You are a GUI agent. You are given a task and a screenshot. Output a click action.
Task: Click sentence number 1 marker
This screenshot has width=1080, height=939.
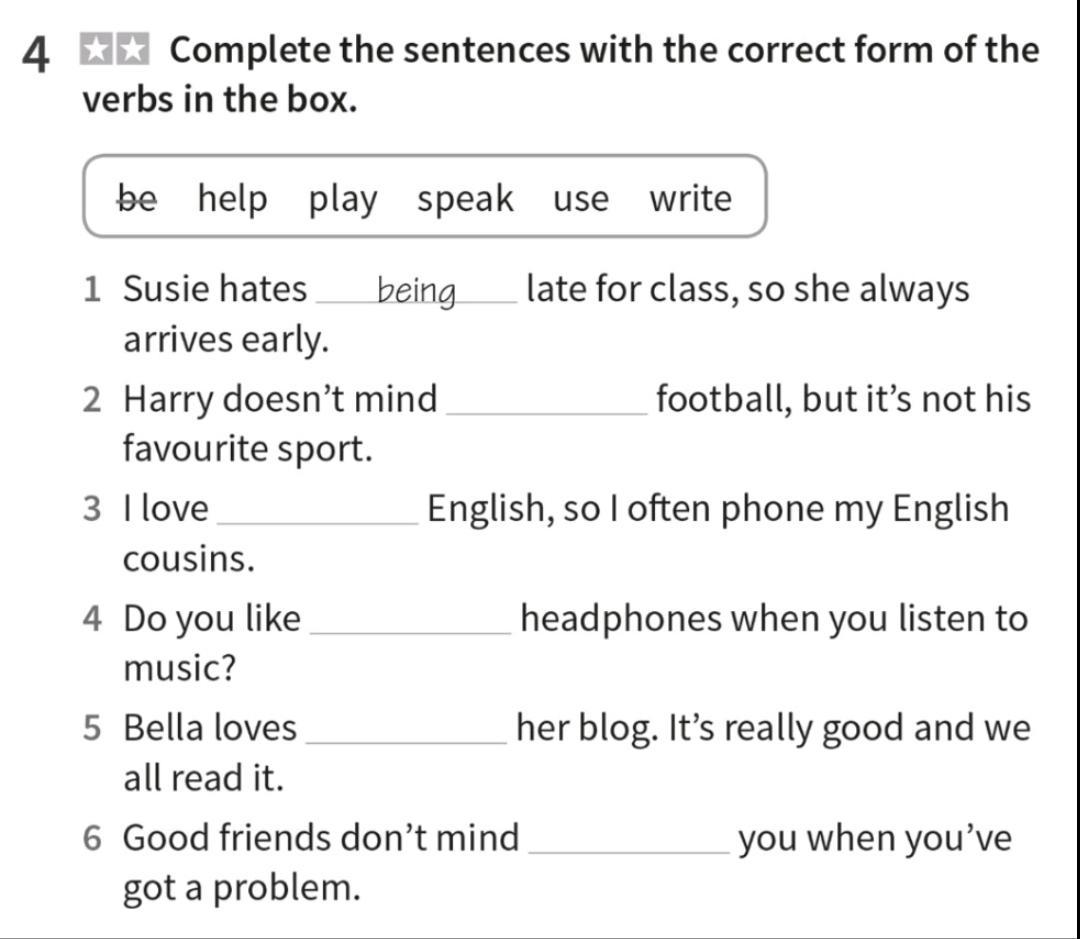coord(92,289)
